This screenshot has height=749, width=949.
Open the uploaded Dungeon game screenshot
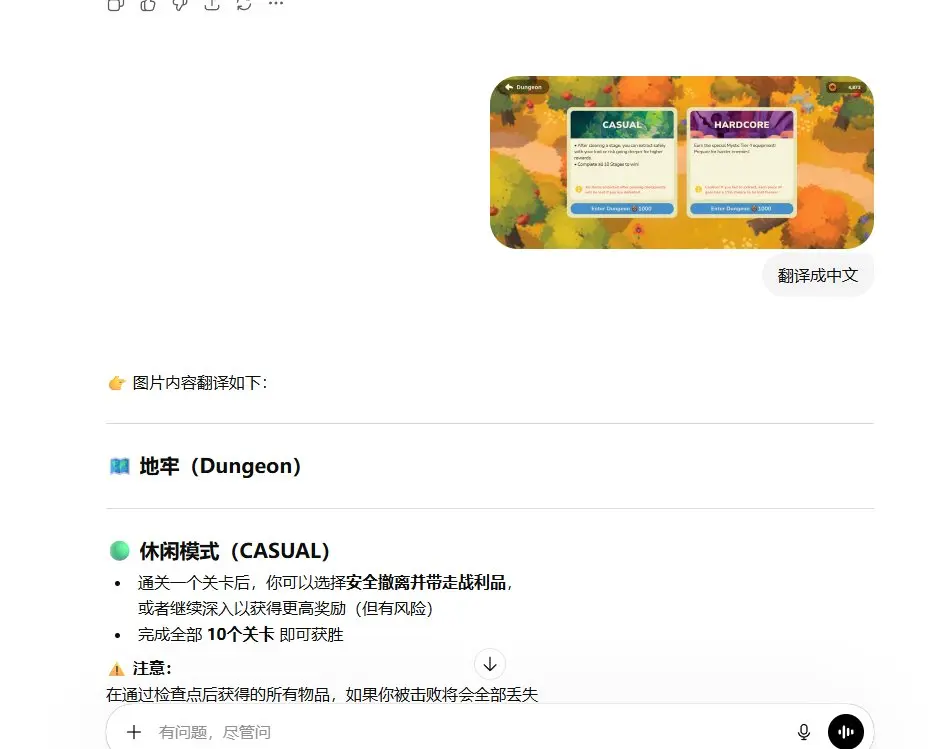(x=681, y=162)
